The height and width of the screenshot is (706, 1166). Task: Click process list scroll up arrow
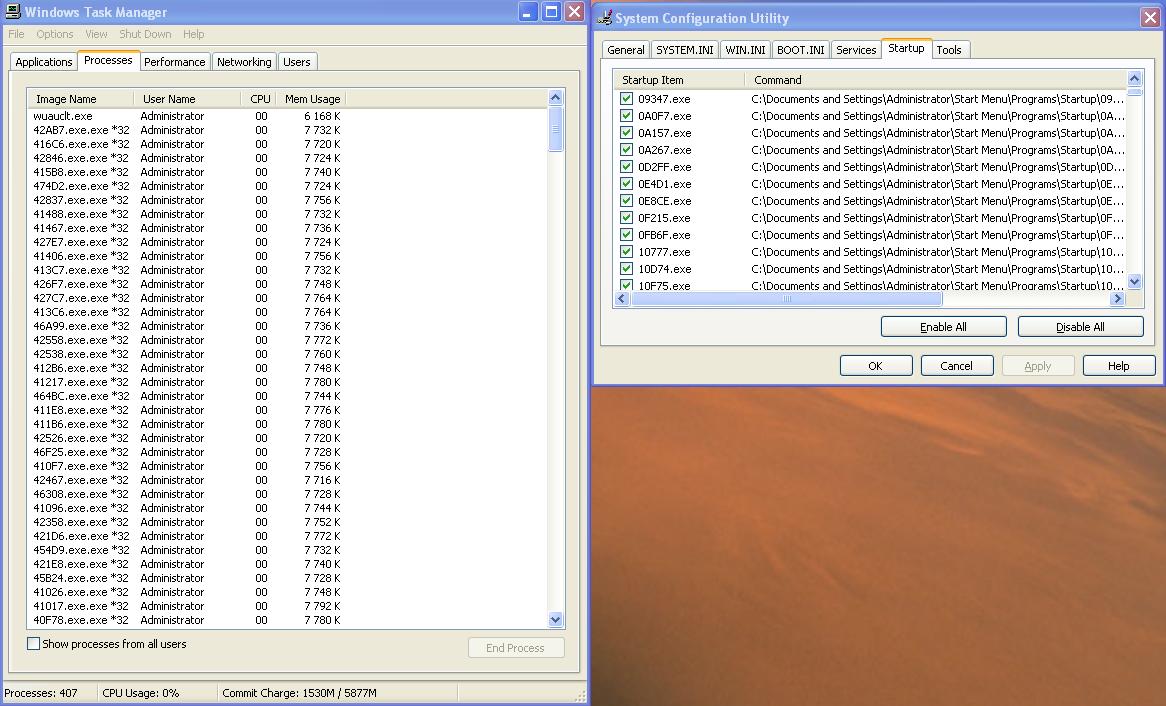pos(555,97)
